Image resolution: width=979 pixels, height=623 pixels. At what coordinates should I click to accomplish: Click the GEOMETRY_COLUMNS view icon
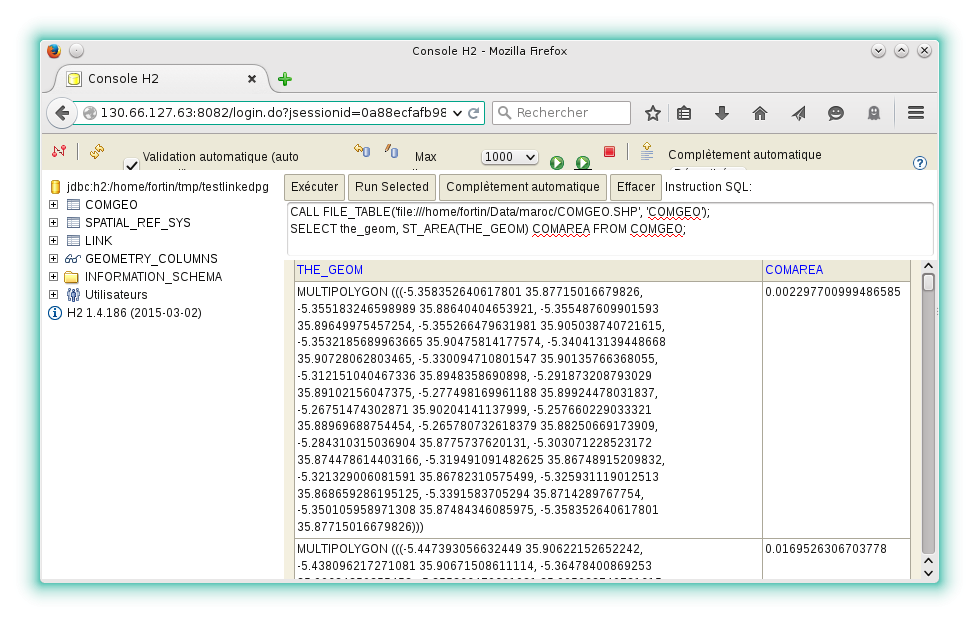pyautogui.click(x=73, y=258)
